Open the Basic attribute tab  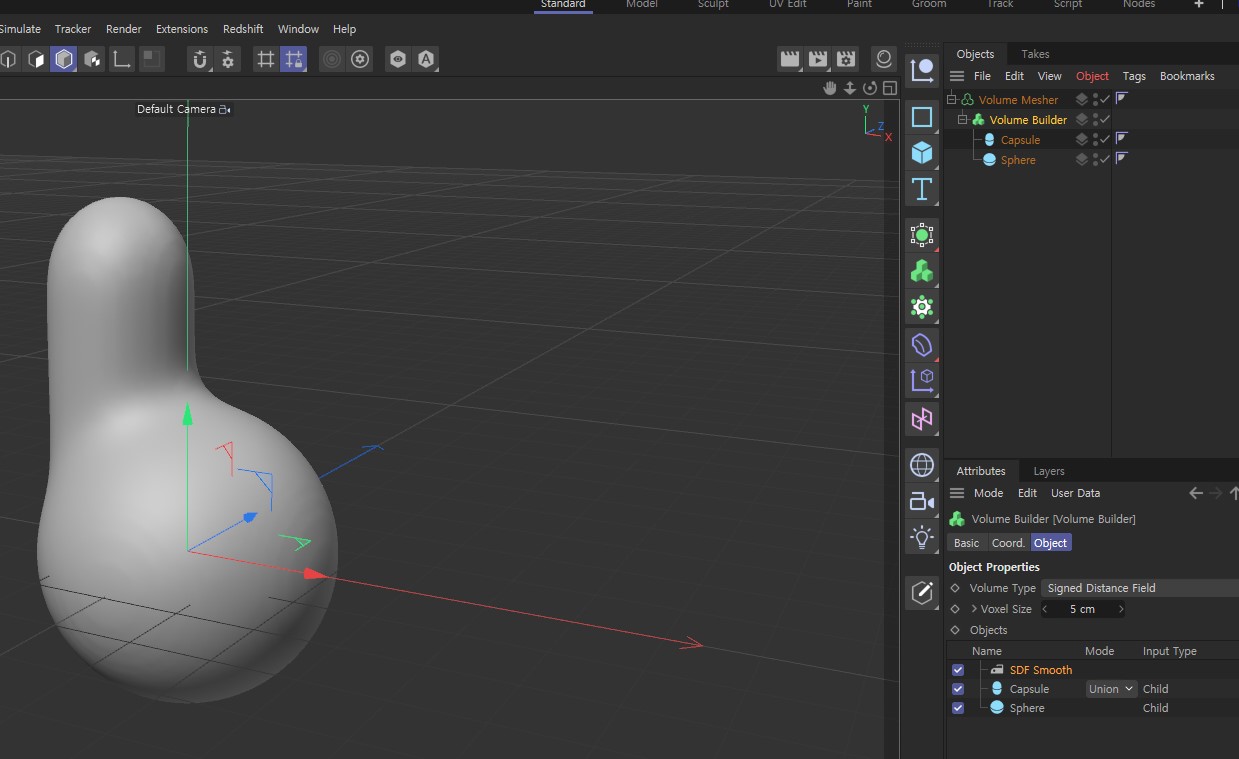[967, 543]
